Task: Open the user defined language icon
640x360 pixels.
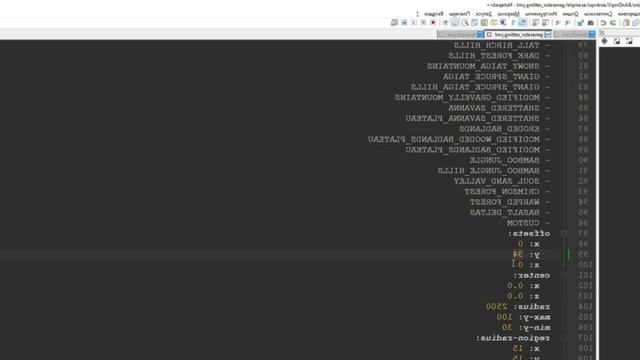Action: click(494, 23)
